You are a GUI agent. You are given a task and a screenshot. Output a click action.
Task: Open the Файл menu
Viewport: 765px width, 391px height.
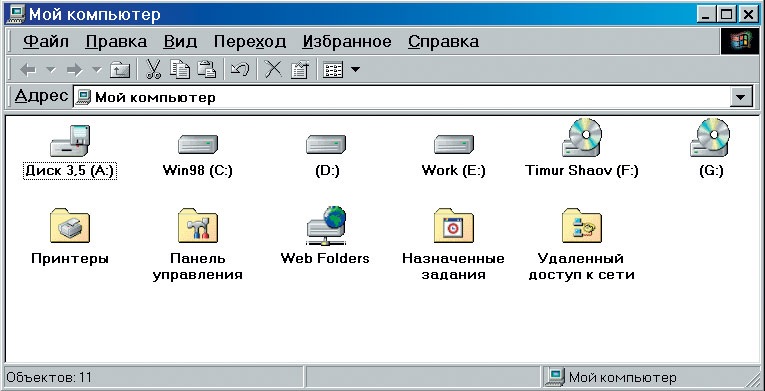[46, 41]
